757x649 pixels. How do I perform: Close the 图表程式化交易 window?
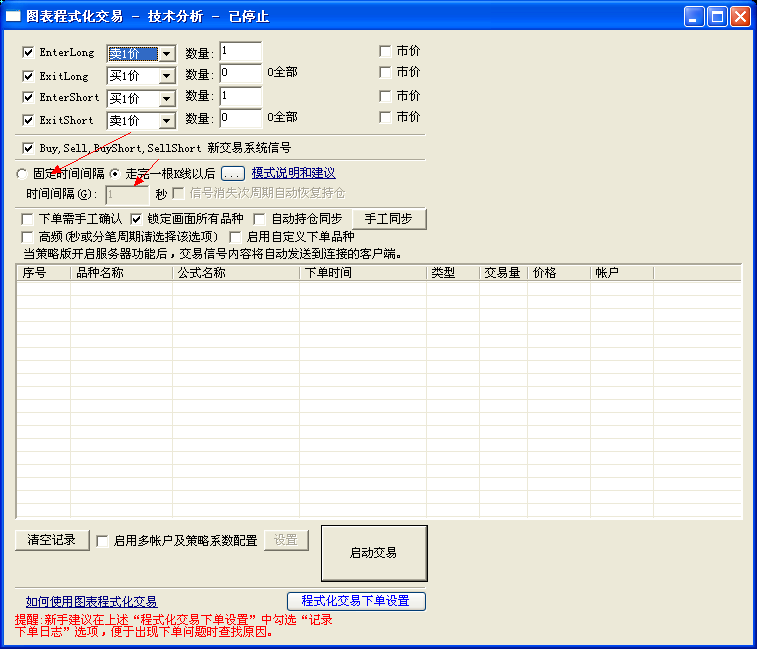coord(740,16)
